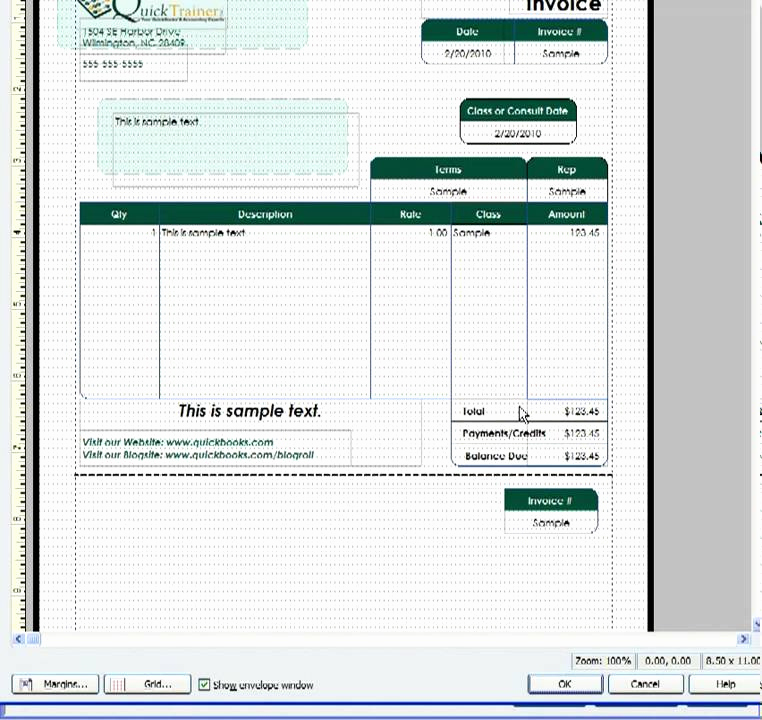This screenshot has width=762, height=720.
Task: Select bold italic 'This is sample text.'
Action: point(250,411)
